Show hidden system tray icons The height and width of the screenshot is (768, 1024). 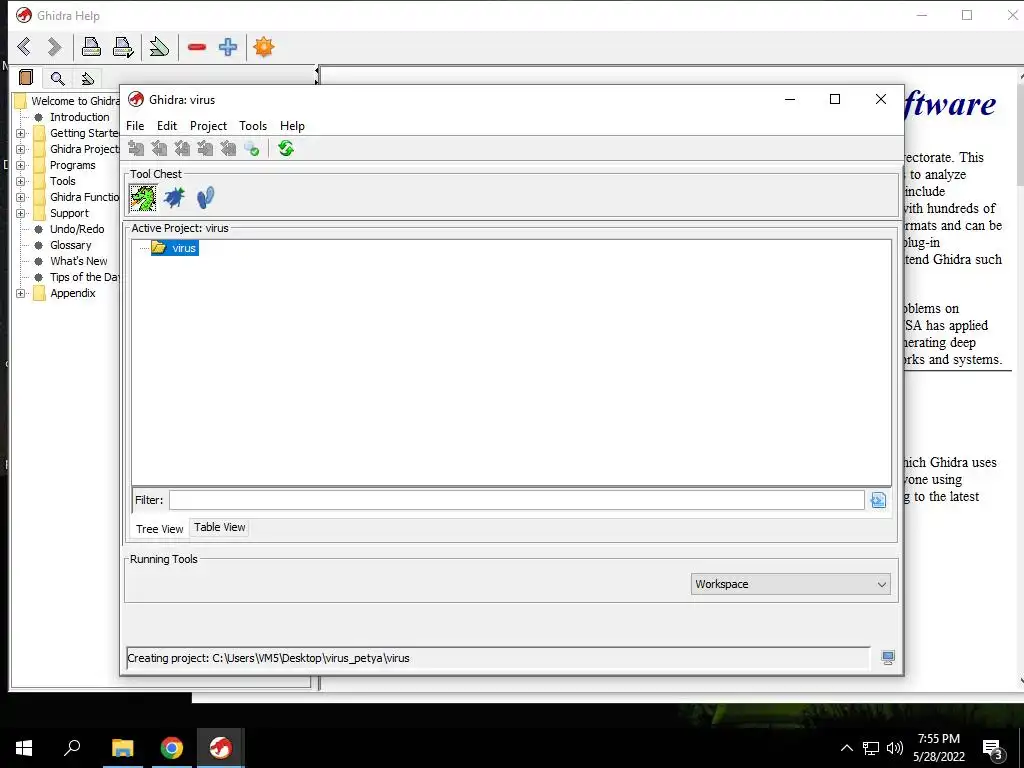coord(846,748)
